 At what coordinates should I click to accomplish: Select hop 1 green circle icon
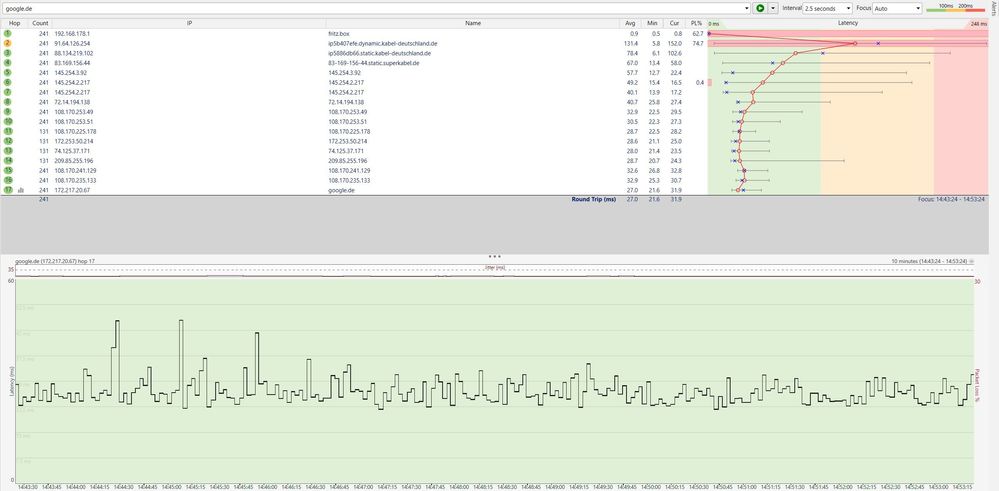[x=8, y=33]
